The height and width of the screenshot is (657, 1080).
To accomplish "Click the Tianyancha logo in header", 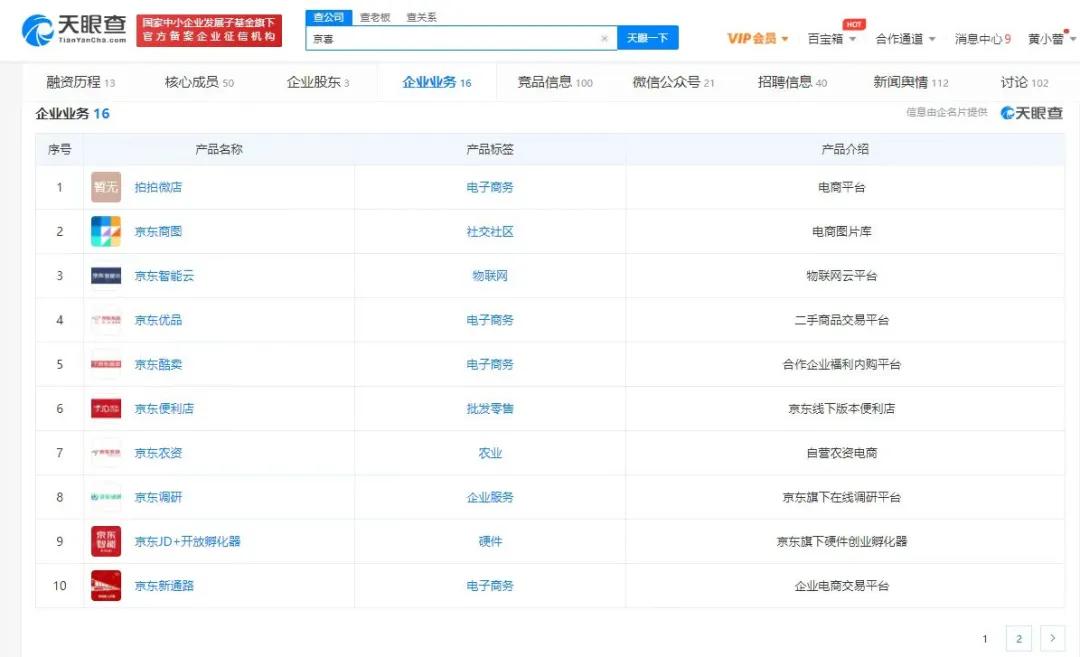I will [x=73, y=31].
